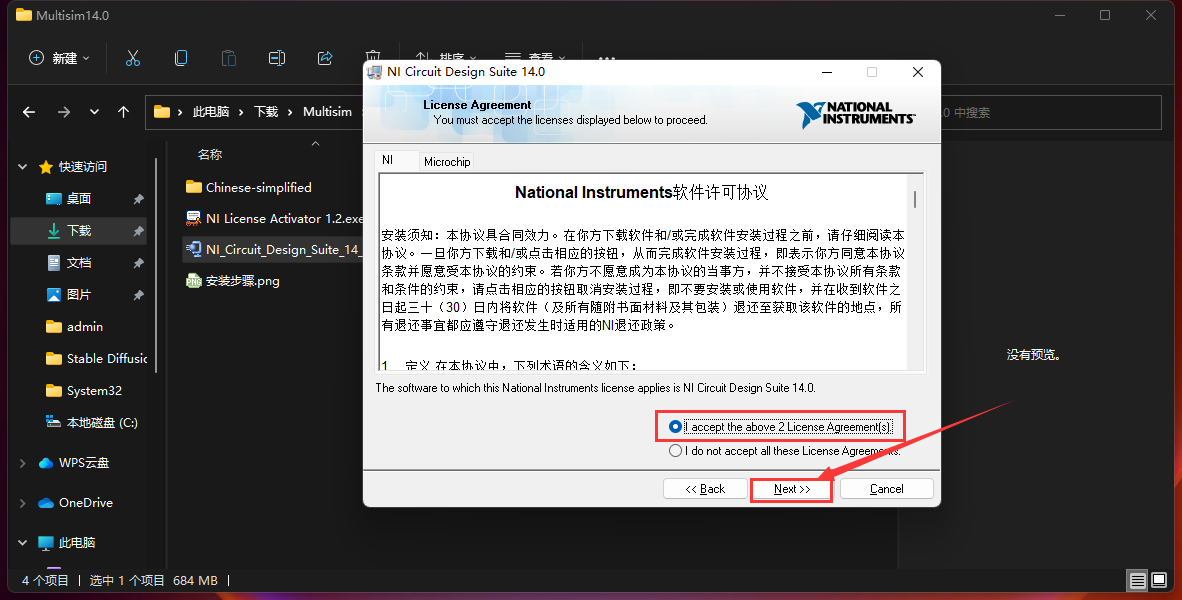Open 桌面 in quick access
1182x600 pixels.
[x=79, y=198]
